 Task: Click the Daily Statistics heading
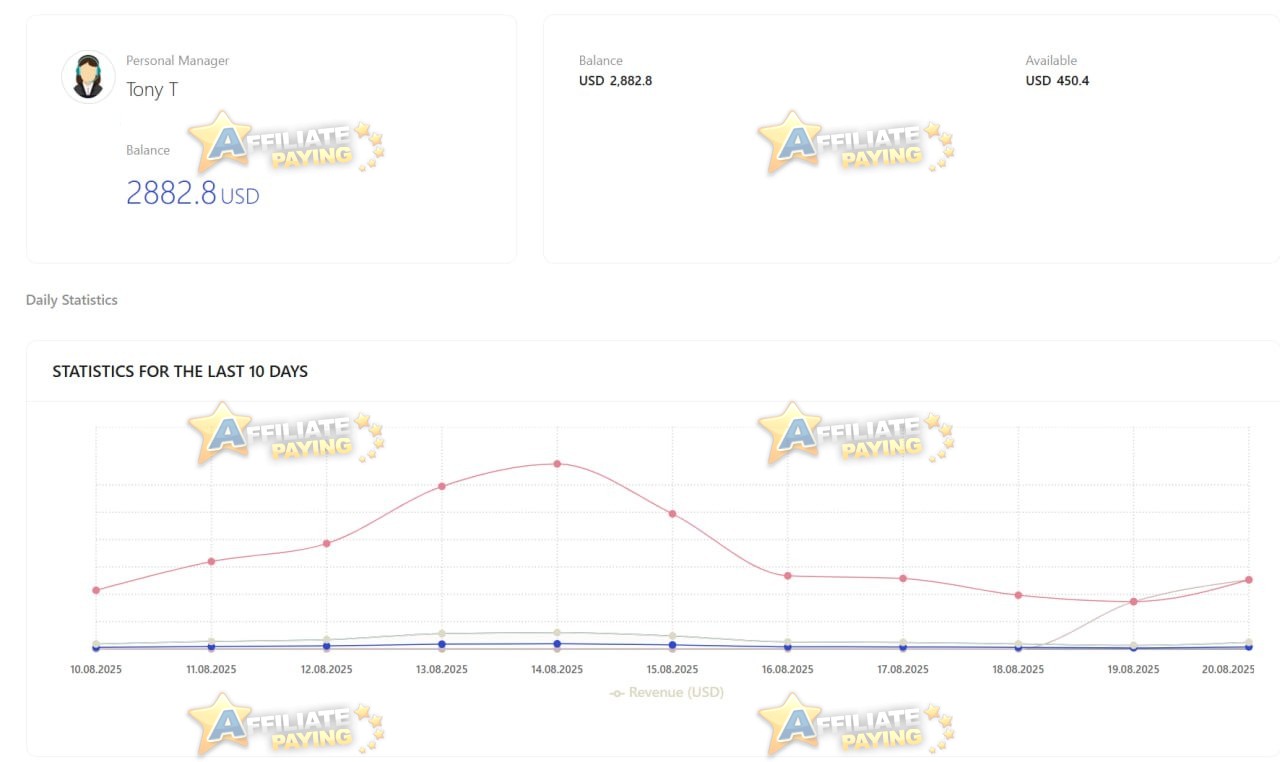[72, 300]
